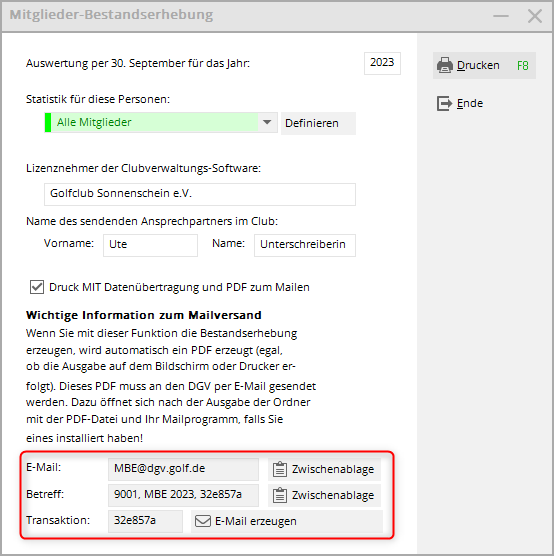Click the Betreff field with 9001, MBE 2023
The height and width of the screenshot is (556, 554).
pyautogui.click(x=183, y=495)
